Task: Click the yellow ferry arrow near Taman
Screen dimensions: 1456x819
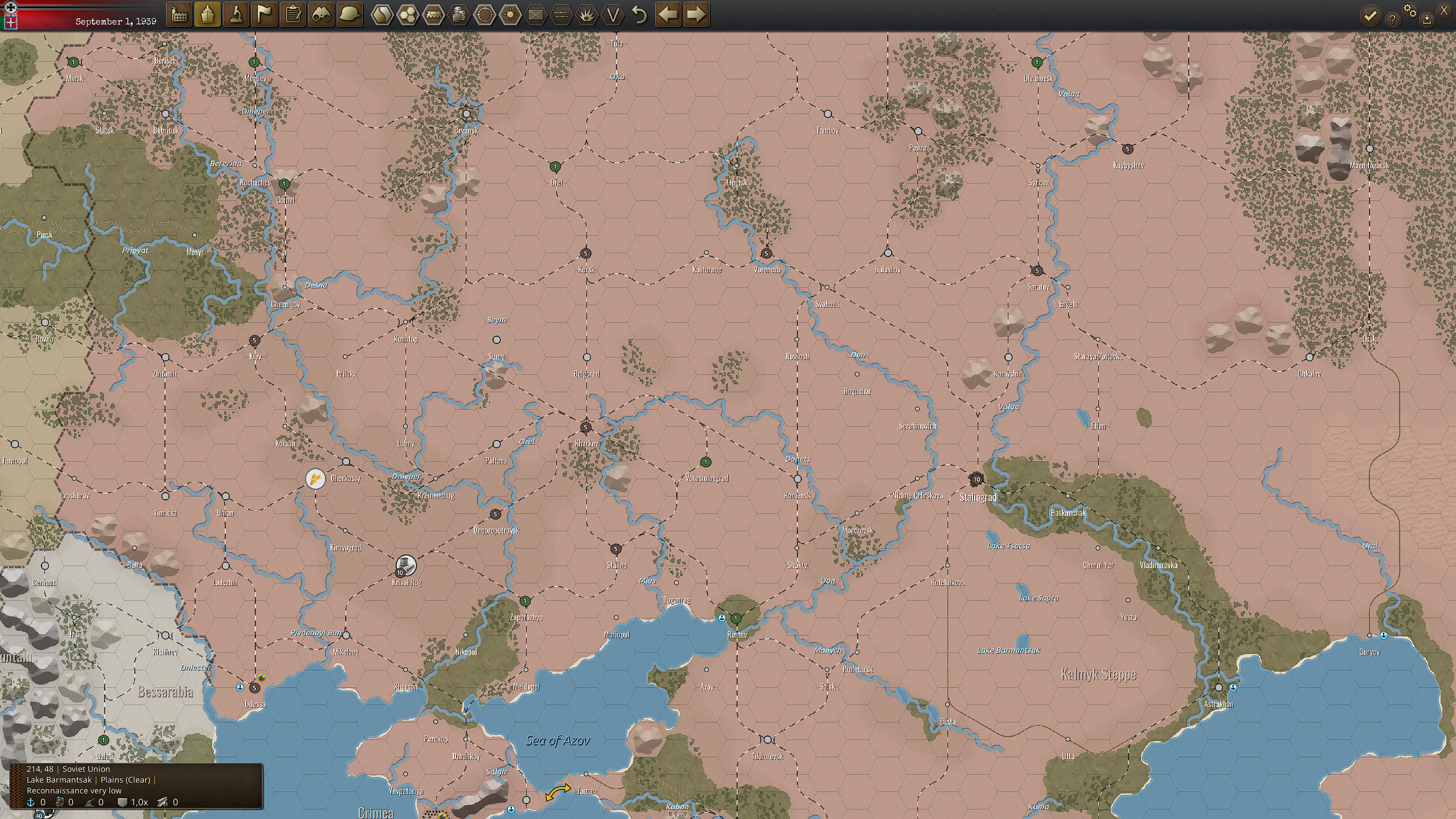Action: pos(559,792)
